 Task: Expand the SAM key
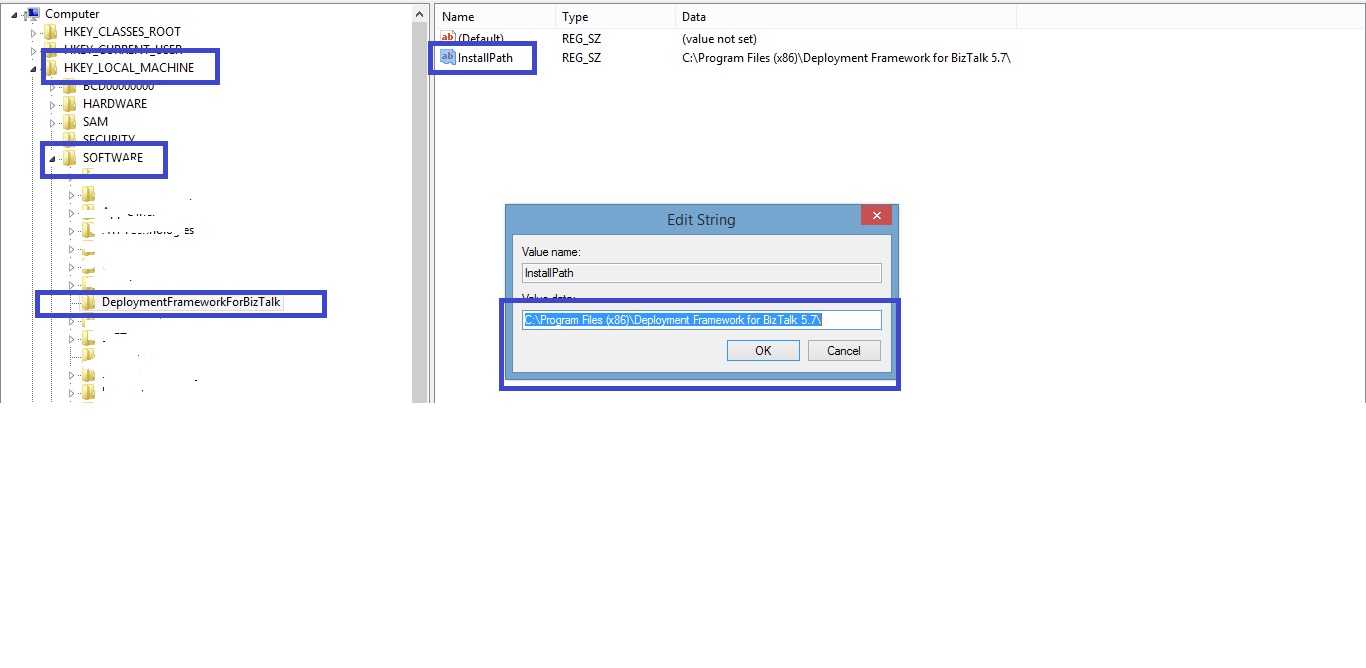click(53, 122)
